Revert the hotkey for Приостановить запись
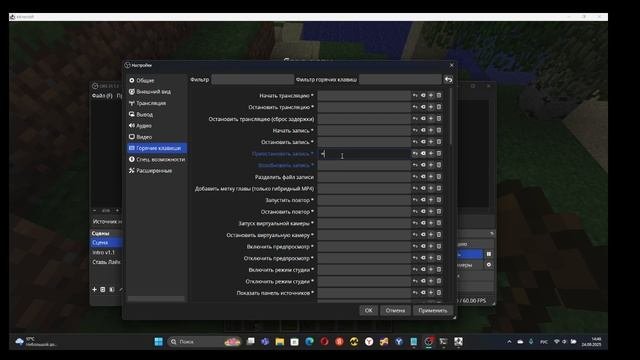The width and height of the screenshot is (640, 360). [x=415, y=153]
